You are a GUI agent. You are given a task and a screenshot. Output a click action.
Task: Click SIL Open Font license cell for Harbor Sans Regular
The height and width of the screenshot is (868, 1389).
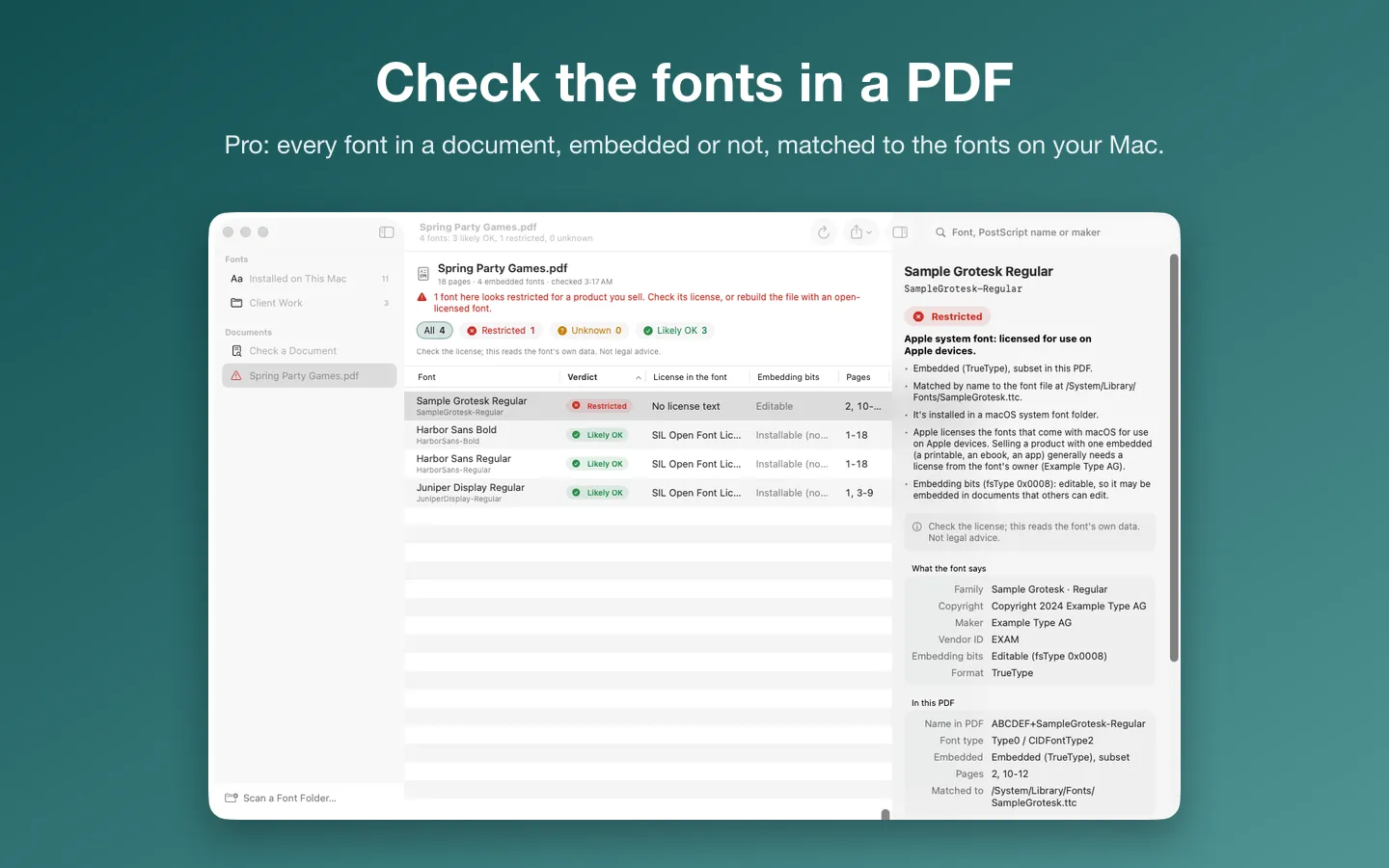point(696,464)
